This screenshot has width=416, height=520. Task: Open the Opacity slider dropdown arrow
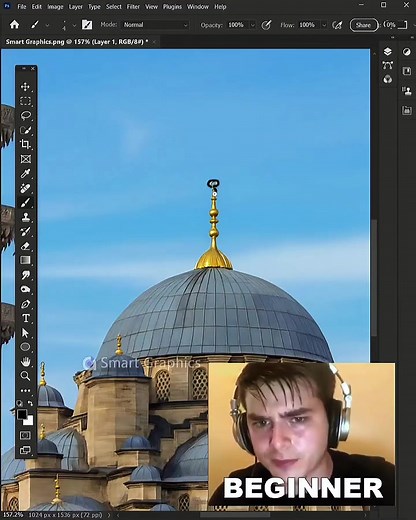[x=253, y=25]
